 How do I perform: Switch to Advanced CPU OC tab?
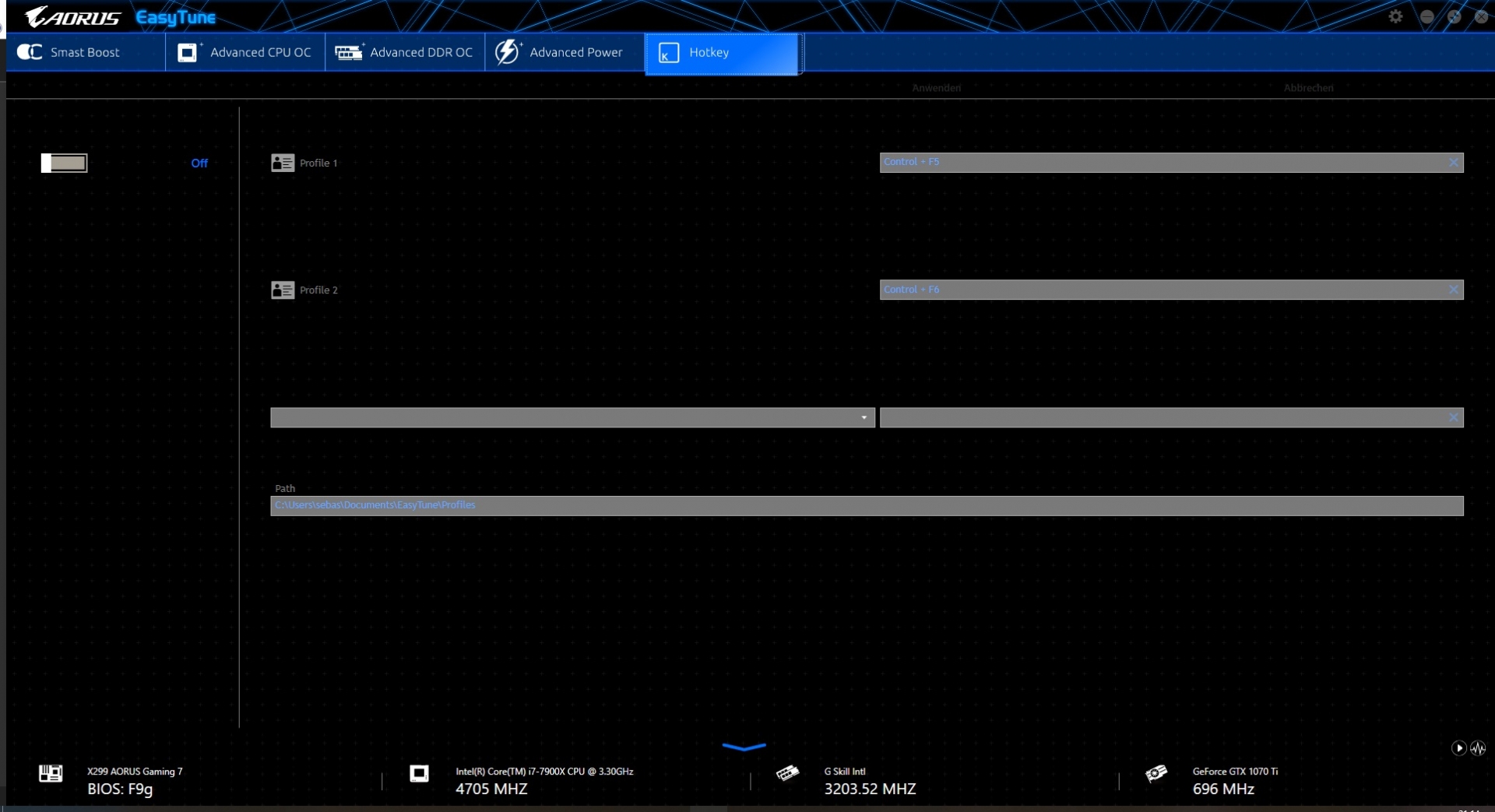click(x=245, y=52)
